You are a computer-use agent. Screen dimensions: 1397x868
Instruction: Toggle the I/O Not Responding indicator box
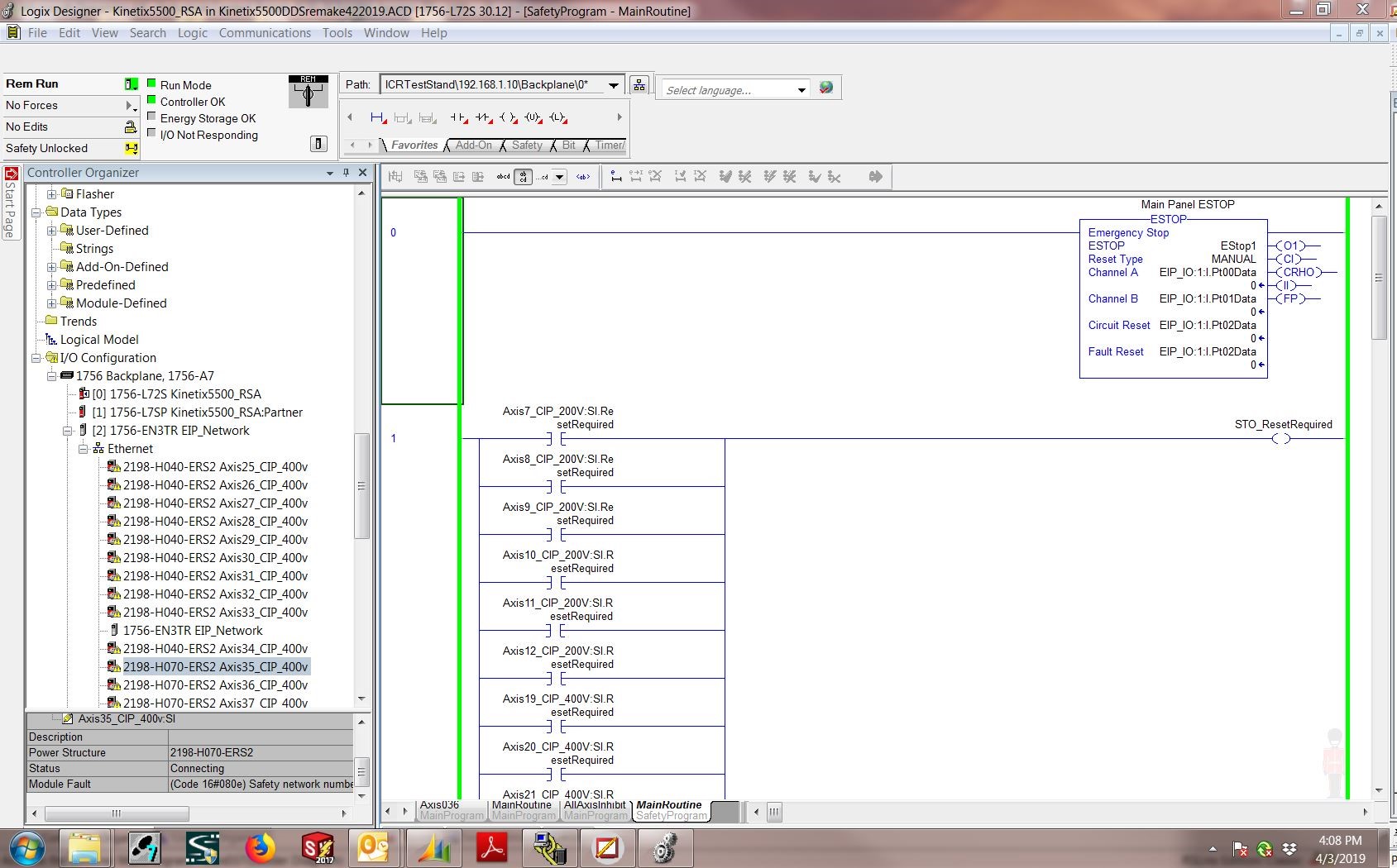tap(151, 133)
